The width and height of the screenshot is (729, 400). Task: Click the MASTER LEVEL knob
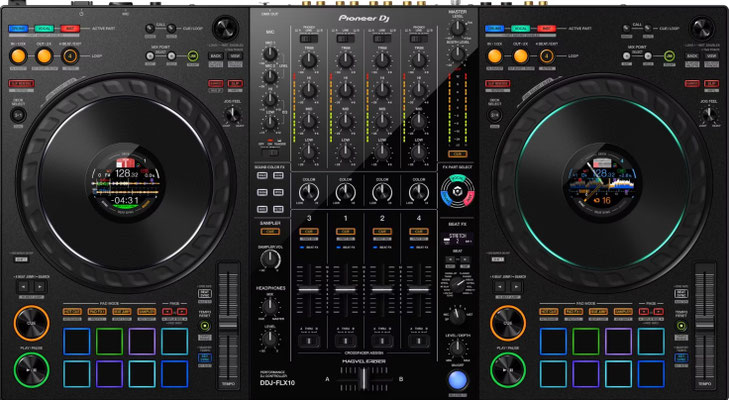pyautogui.click(x=457, y=28)
